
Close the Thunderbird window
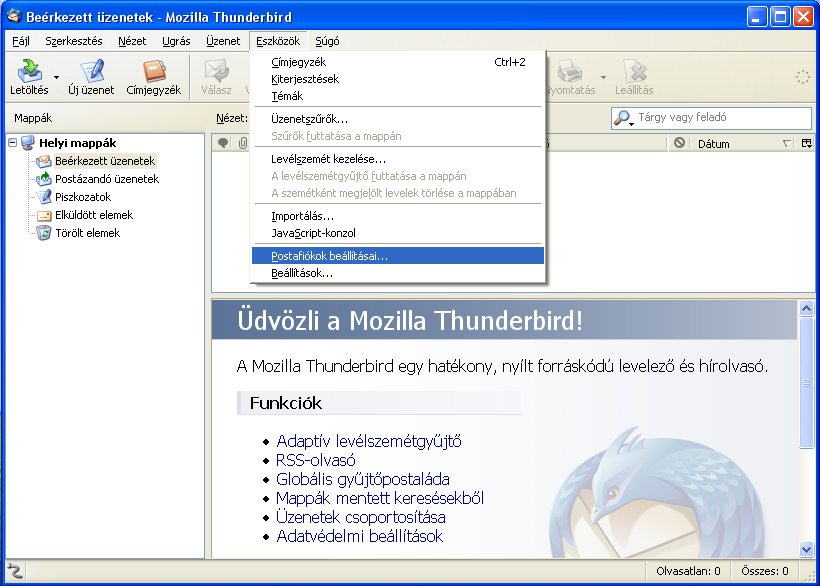click(803, 17)
